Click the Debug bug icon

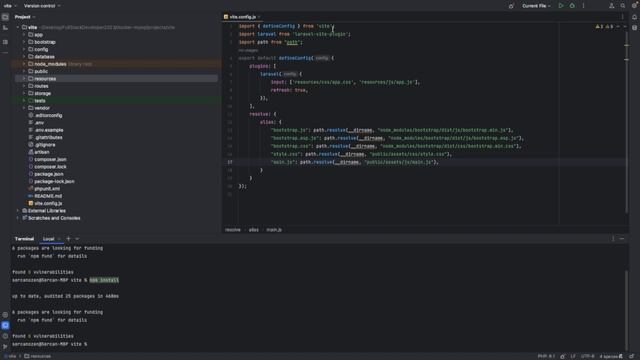pos(572,6)
